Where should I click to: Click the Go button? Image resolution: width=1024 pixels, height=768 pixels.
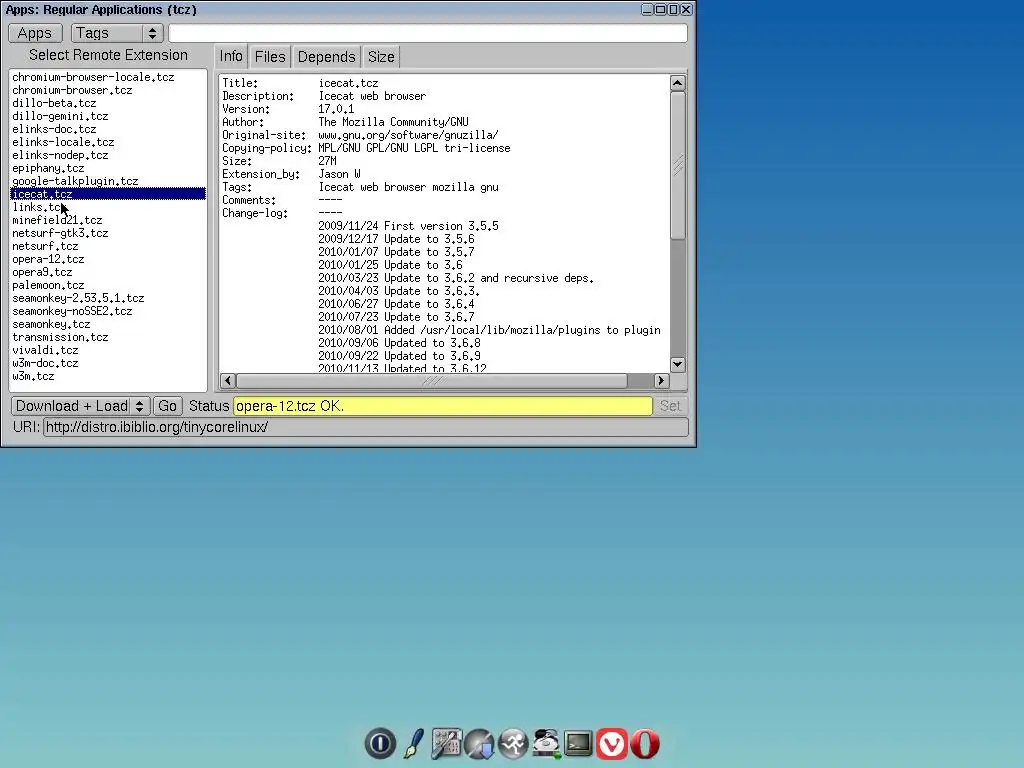(167, 406)
